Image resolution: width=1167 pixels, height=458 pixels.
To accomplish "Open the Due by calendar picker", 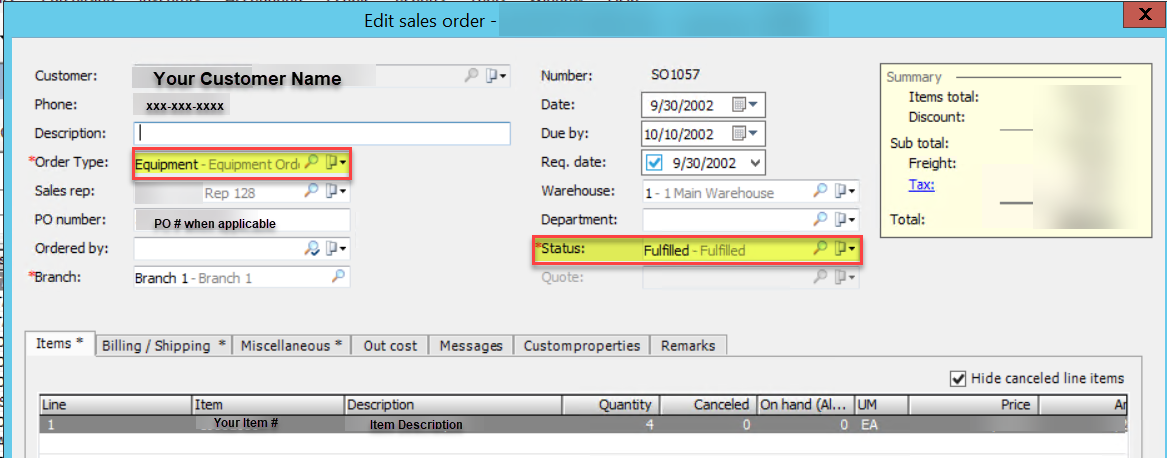I will 744,134.
